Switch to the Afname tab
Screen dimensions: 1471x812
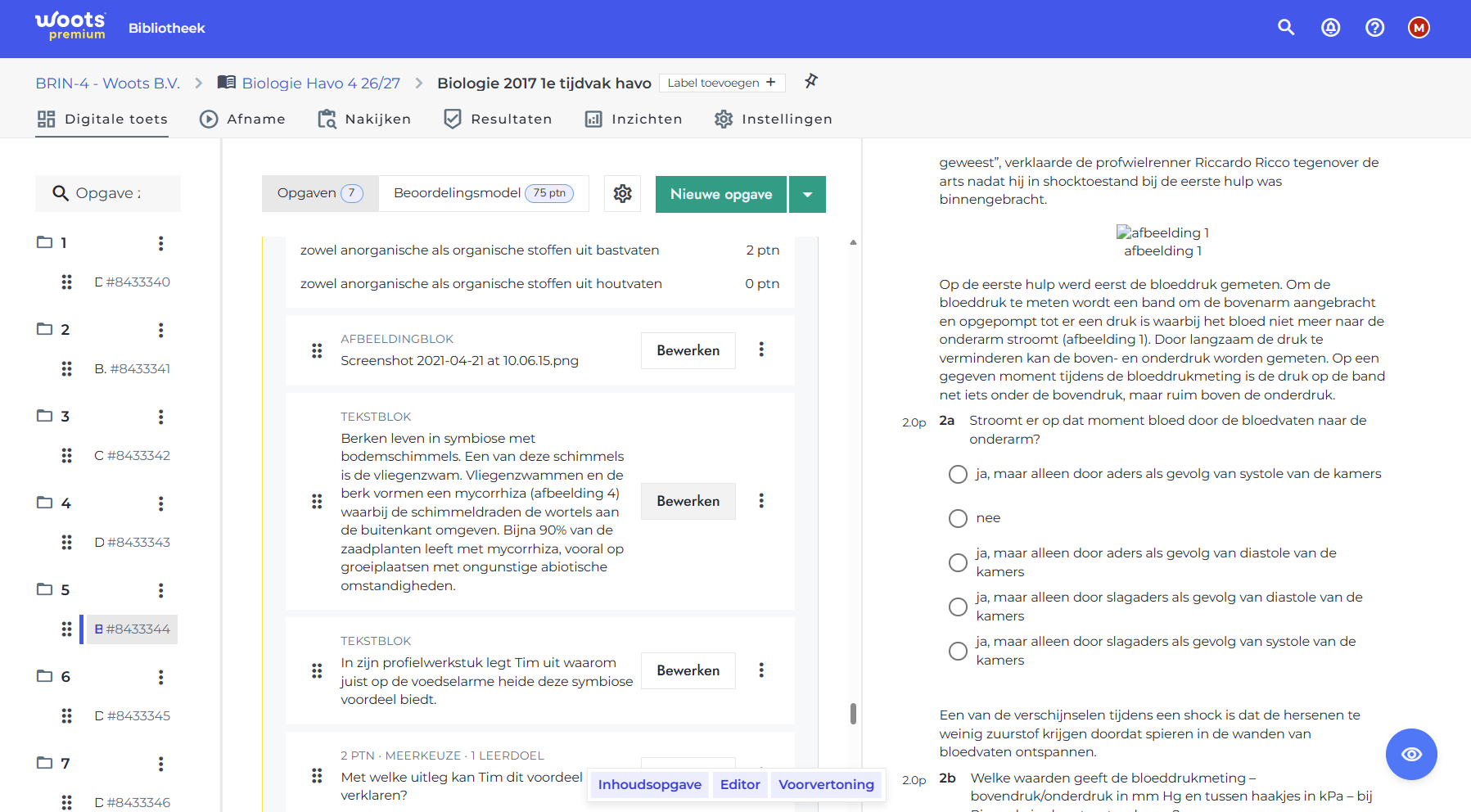coord(242,119)
